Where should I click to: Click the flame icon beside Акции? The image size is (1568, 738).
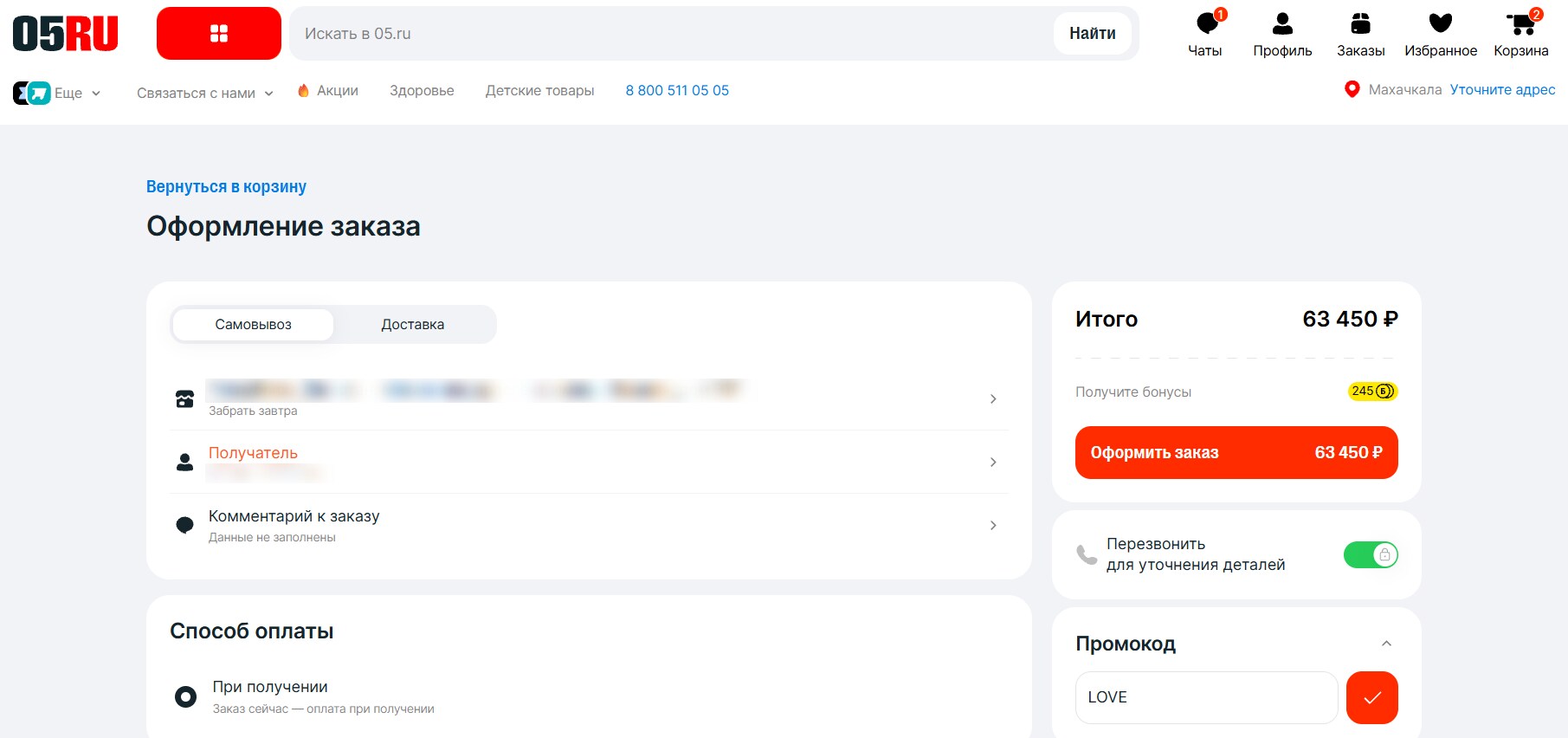[x=303, y=90]
